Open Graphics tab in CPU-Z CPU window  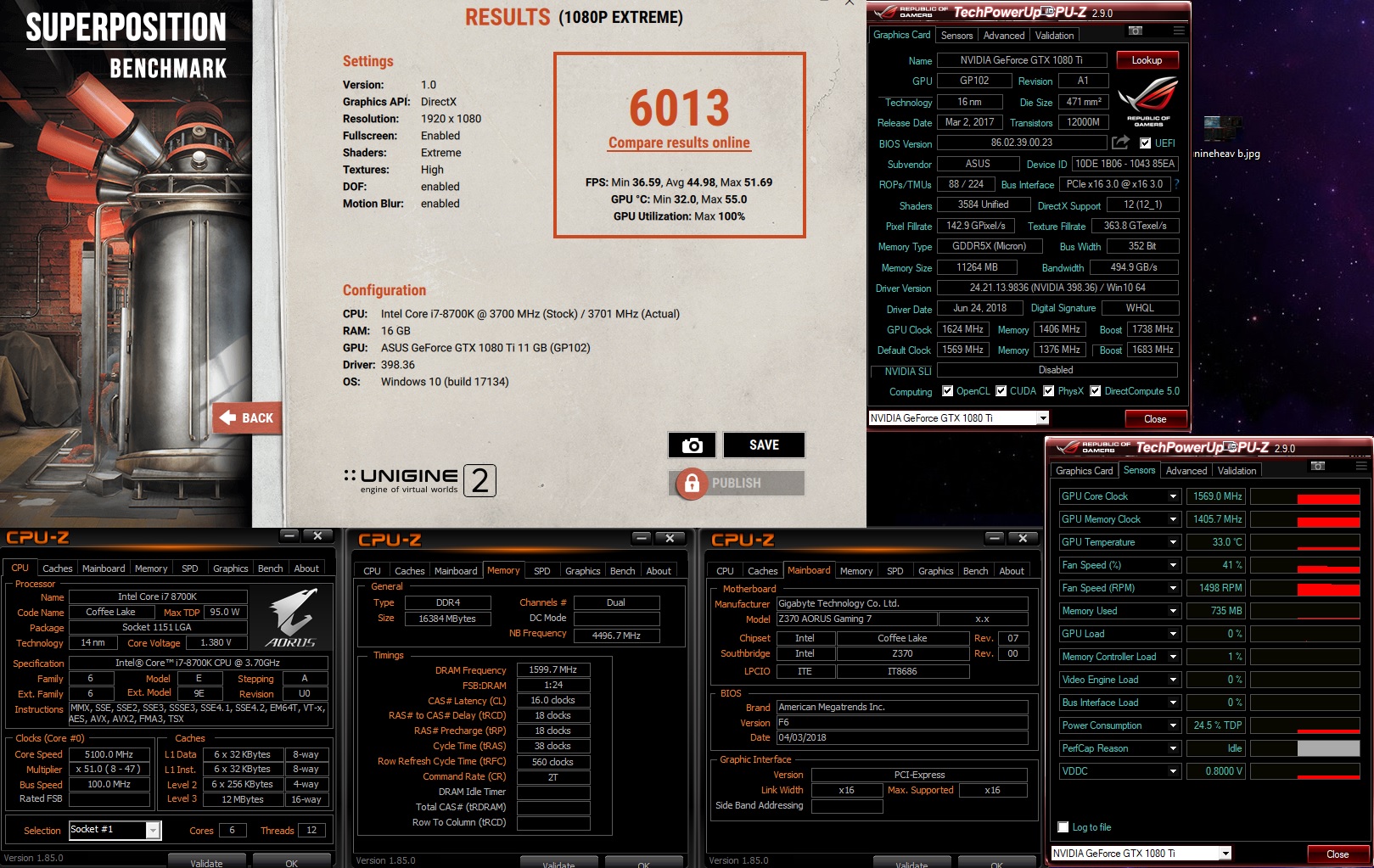[x=230, y=568]
